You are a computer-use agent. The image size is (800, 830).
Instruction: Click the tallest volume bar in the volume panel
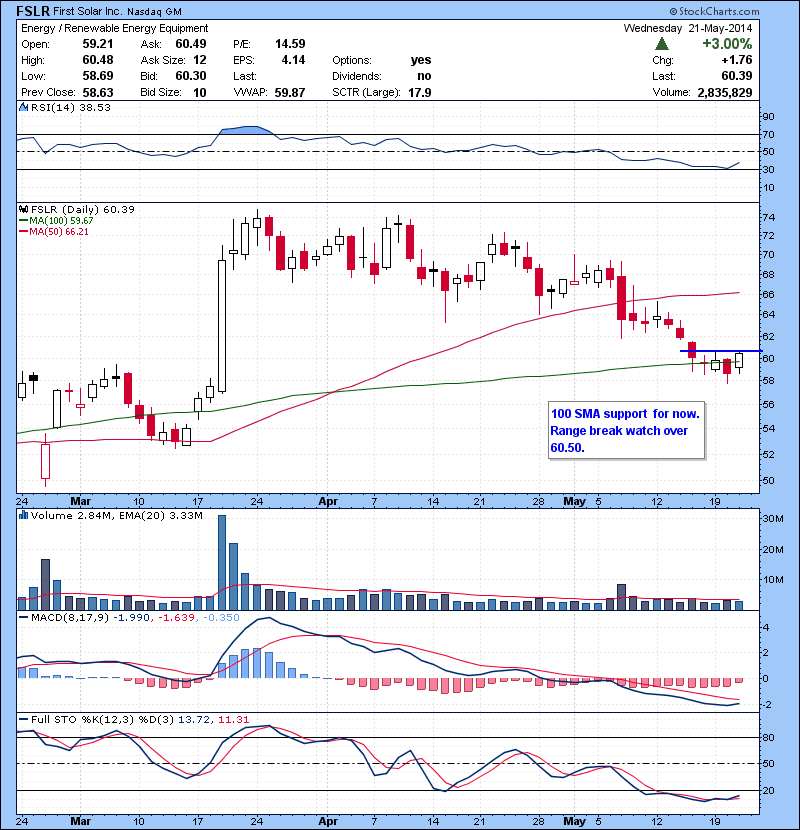click(x=222, y=563)
